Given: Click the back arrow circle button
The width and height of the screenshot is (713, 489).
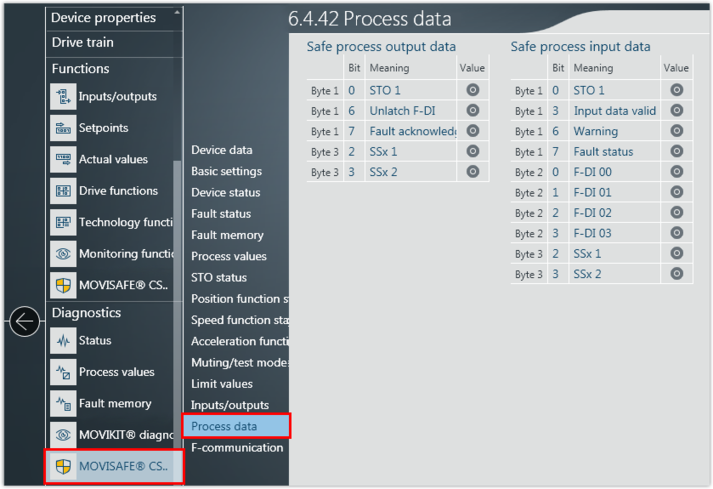Looking at the screenshot, I should click(24, 321).
